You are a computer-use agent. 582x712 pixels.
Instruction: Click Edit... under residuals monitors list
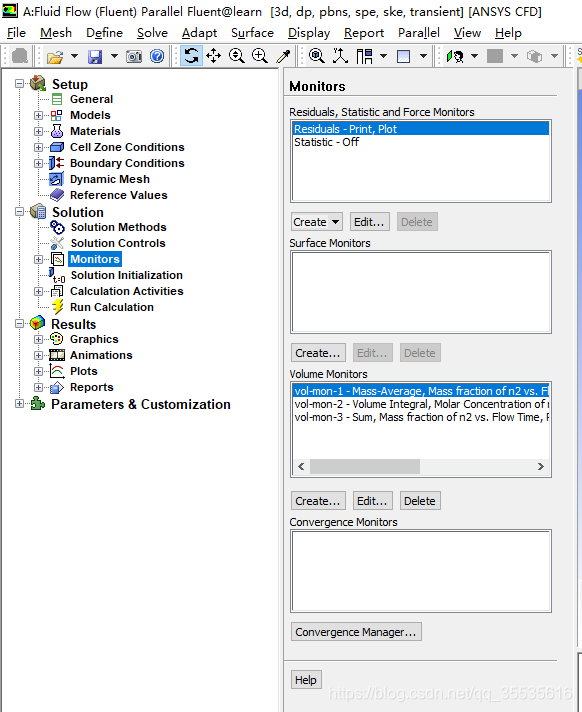[x=370, y=222]
